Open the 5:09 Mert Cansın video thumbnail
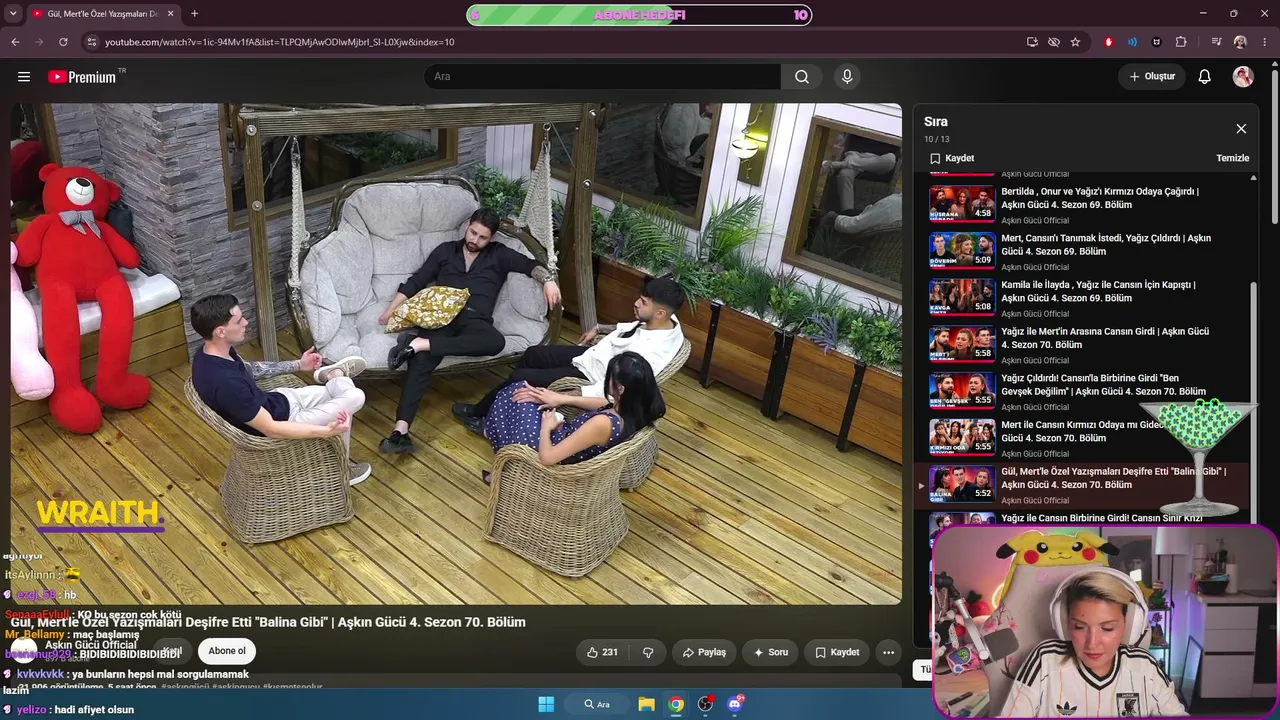This screenshot has width=1280, height=720. click(x=962, y=250)
